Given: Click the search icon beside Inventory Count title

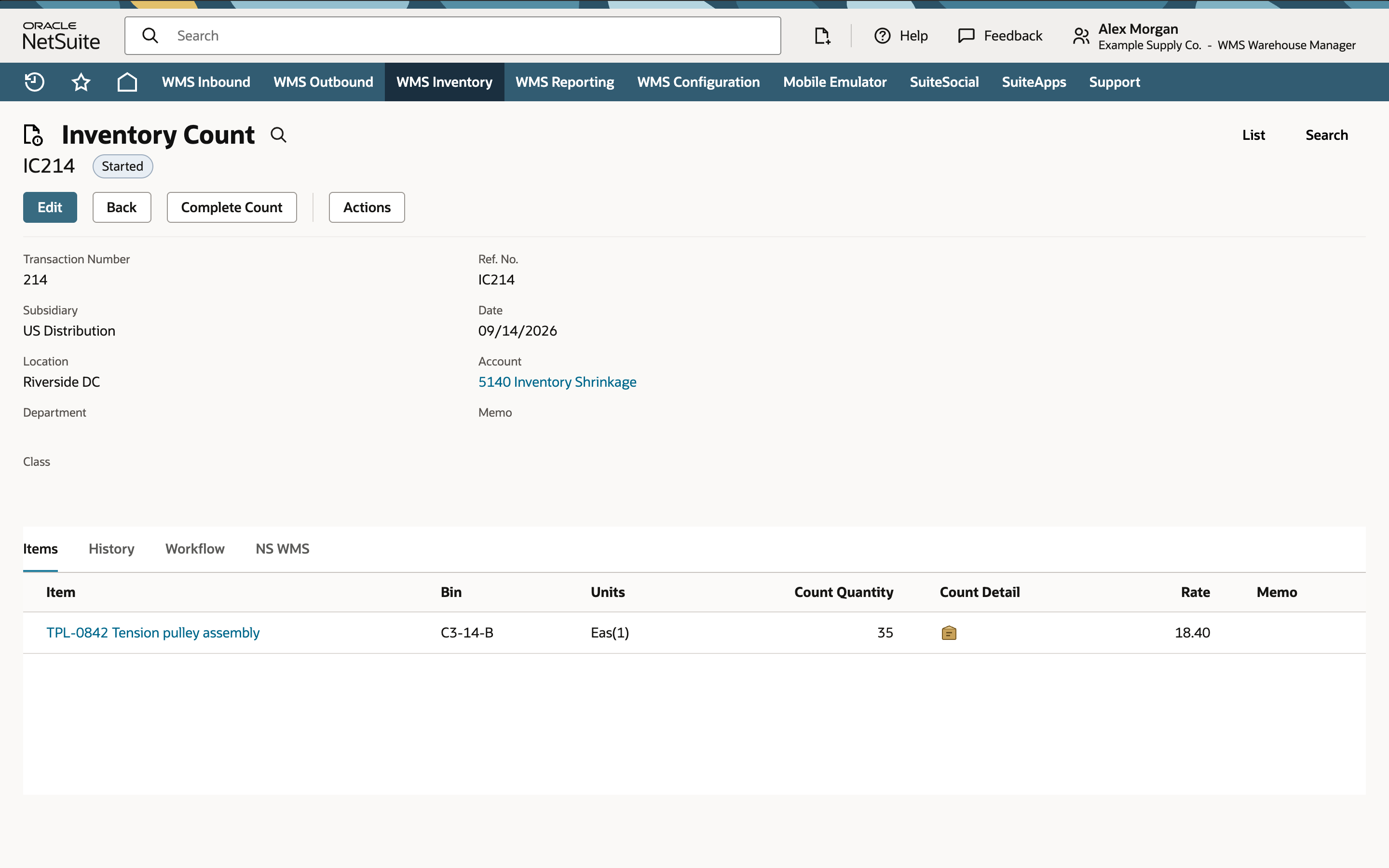Looking at the screenshot, I should pyautogui.click(x=278, y=135).
